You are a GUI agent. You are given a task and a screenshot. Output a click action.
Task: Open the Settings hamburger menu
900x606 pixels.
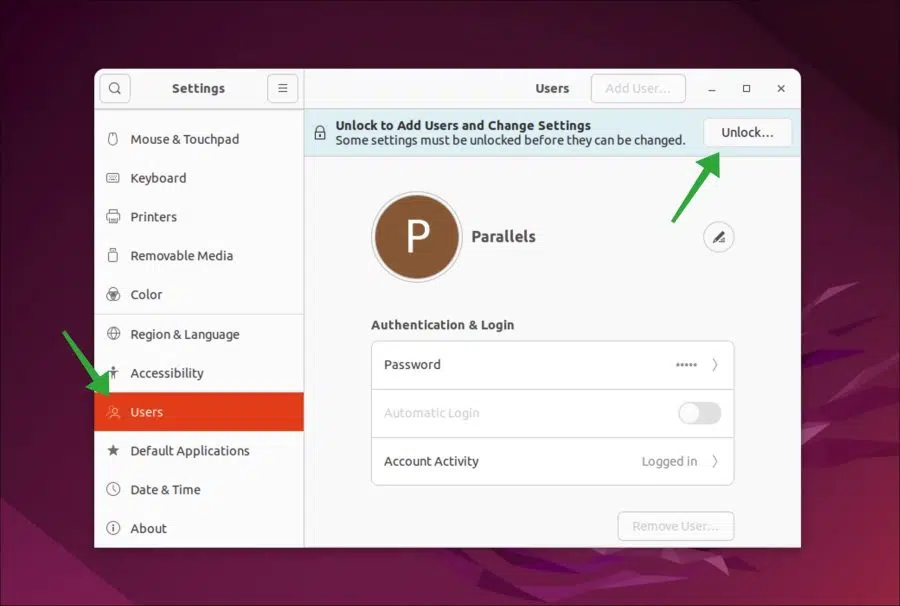pos(282,88)
